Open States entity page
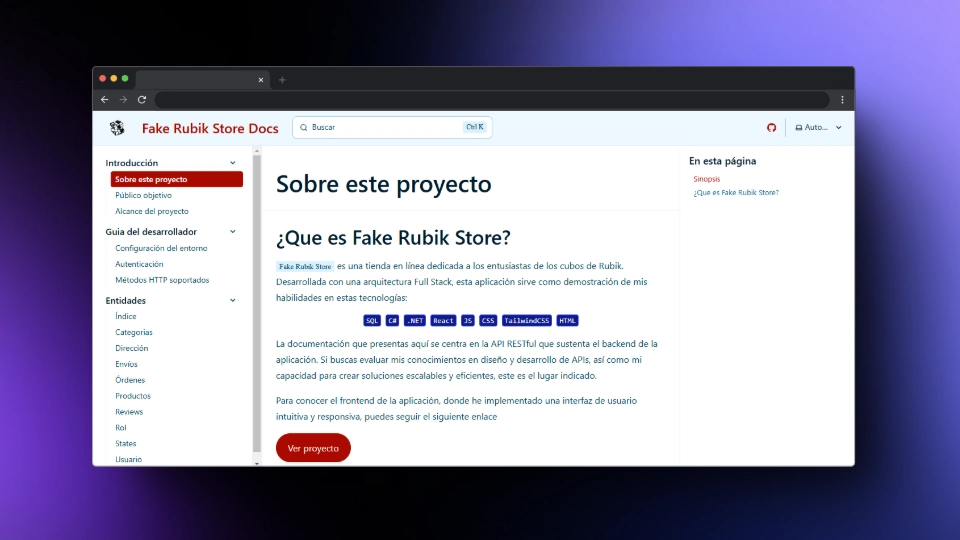Screen dimensions: 960x540 click(126, 443)
